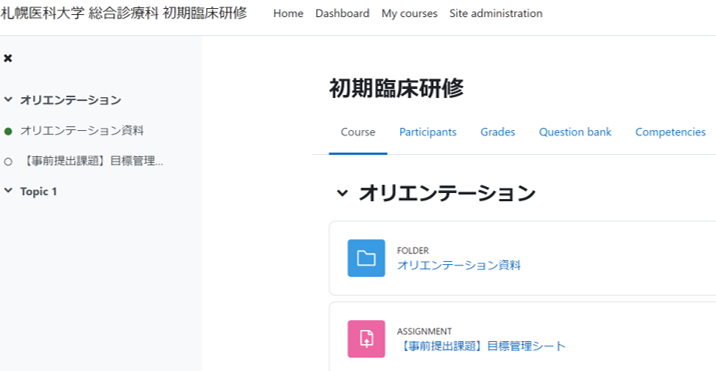
Task: Click empty completion circle beside 【事前提出課題】
Action: [x=8, y=162]
